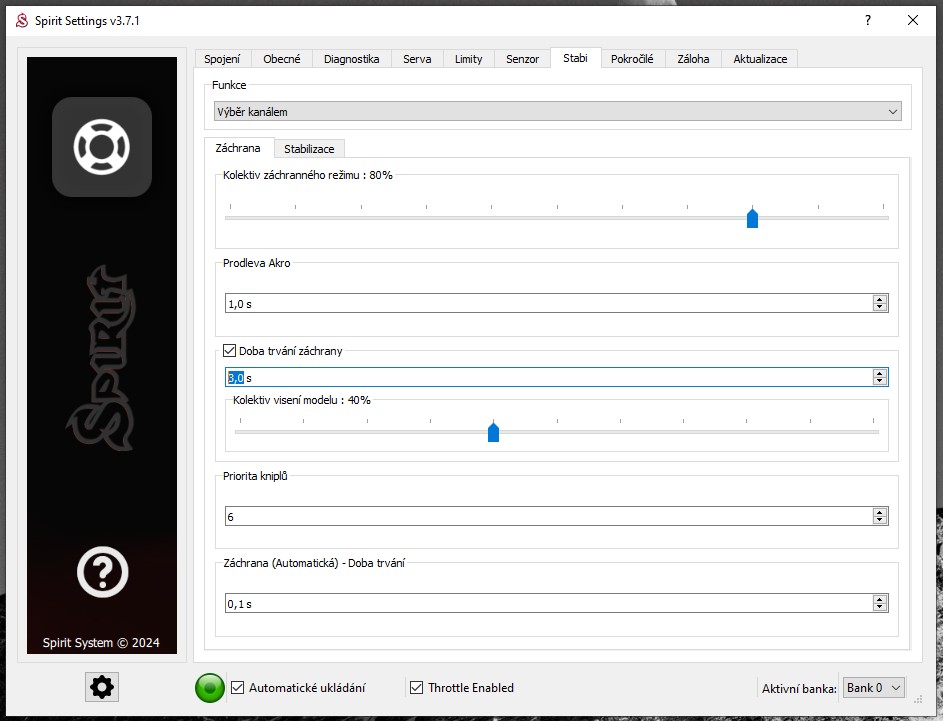Image resolution: width=943 pixels, height=721 pixels.
Task: Expand the Funkce Výběr kanálem dropdown
Action: [x=558, y=112]
